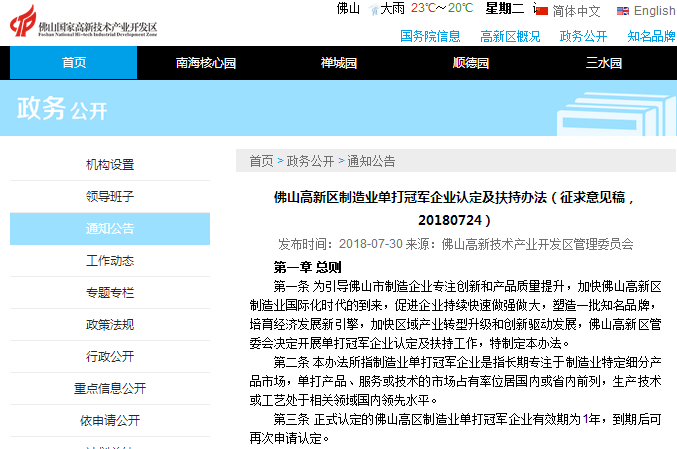This screenshot has height=449, width=677.
Task: Open 顺德园 navigation tab
Action: [x=471, y=63]
